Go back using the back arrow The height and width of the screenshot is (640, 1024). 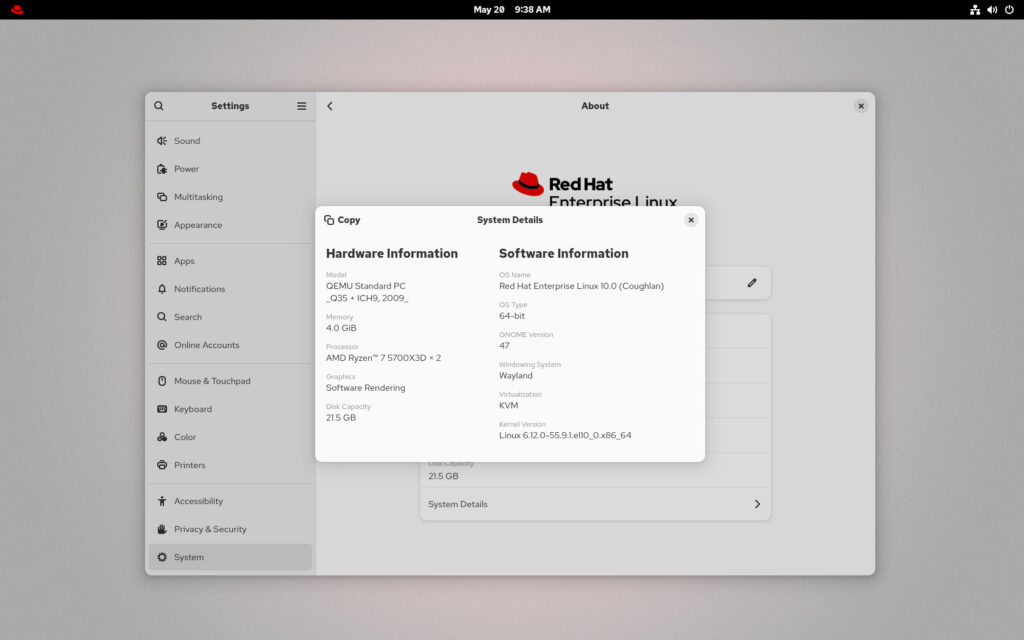[x=330, y=105]
